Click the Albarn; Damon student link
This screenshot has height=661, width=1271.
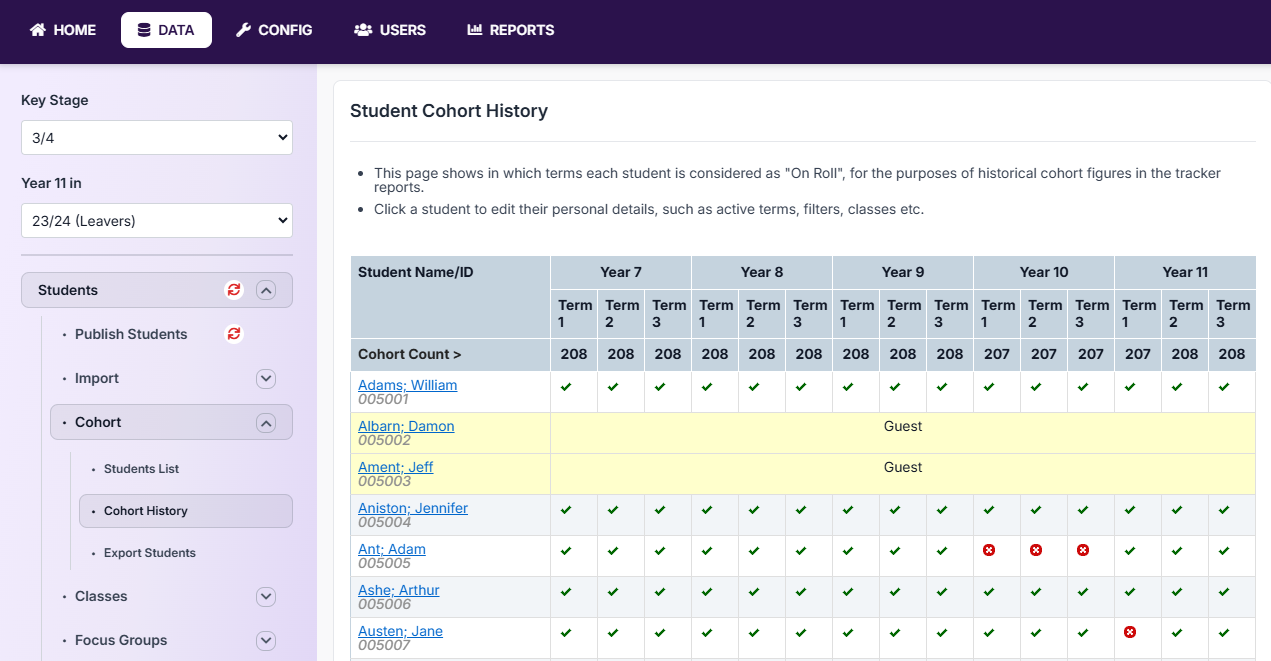coord(406,426)
